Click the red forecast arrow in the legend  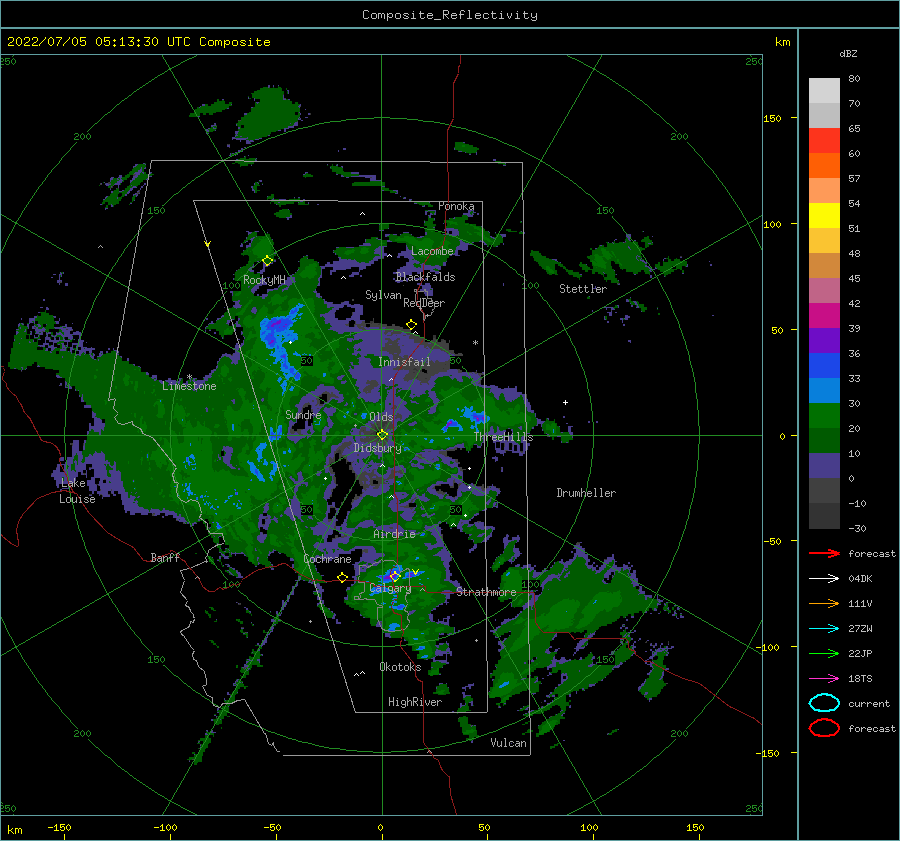(824, 553)
